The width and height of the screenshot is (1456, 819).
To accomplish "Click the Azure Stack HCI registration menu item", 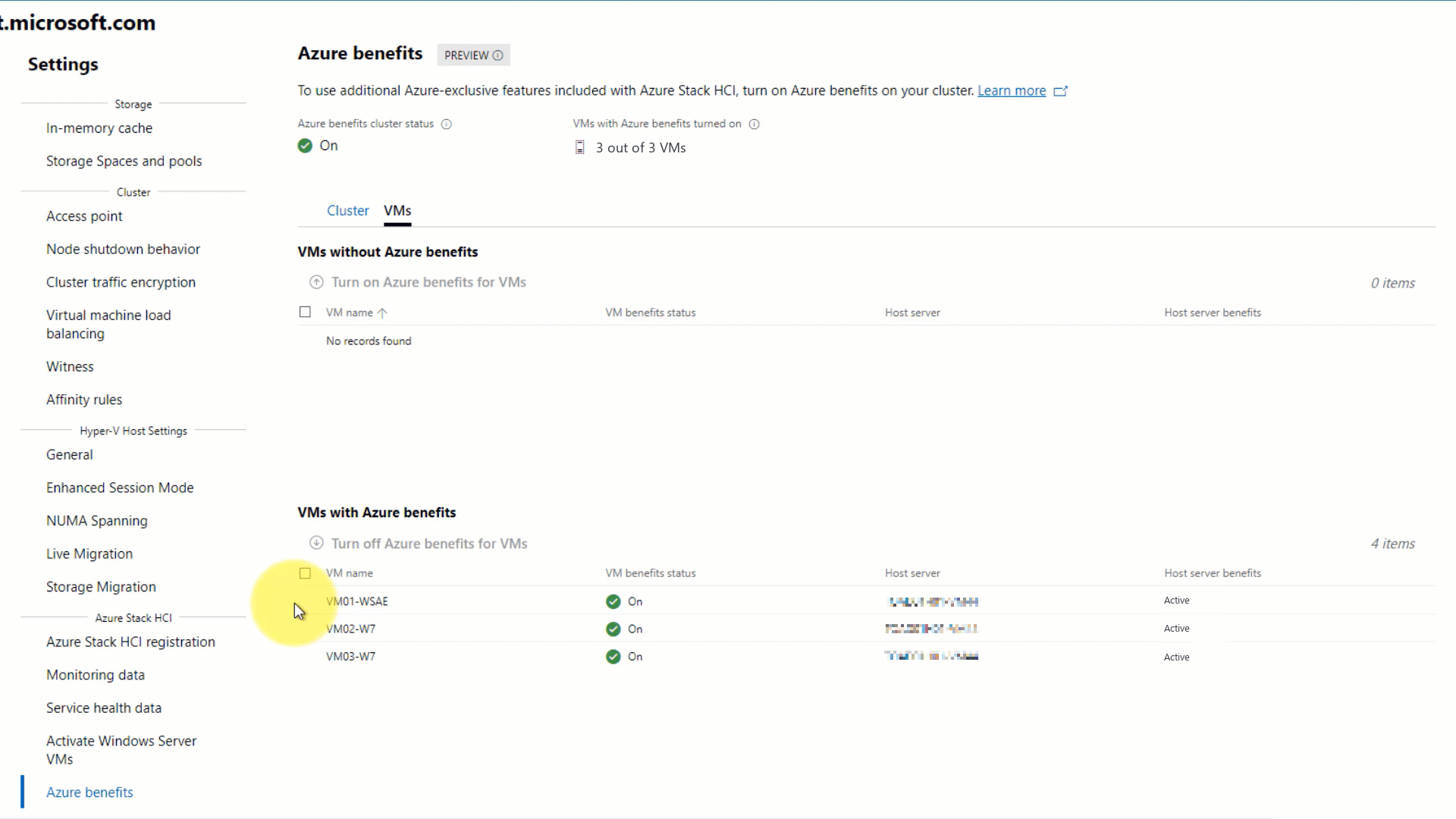I will tap(130, 641).
